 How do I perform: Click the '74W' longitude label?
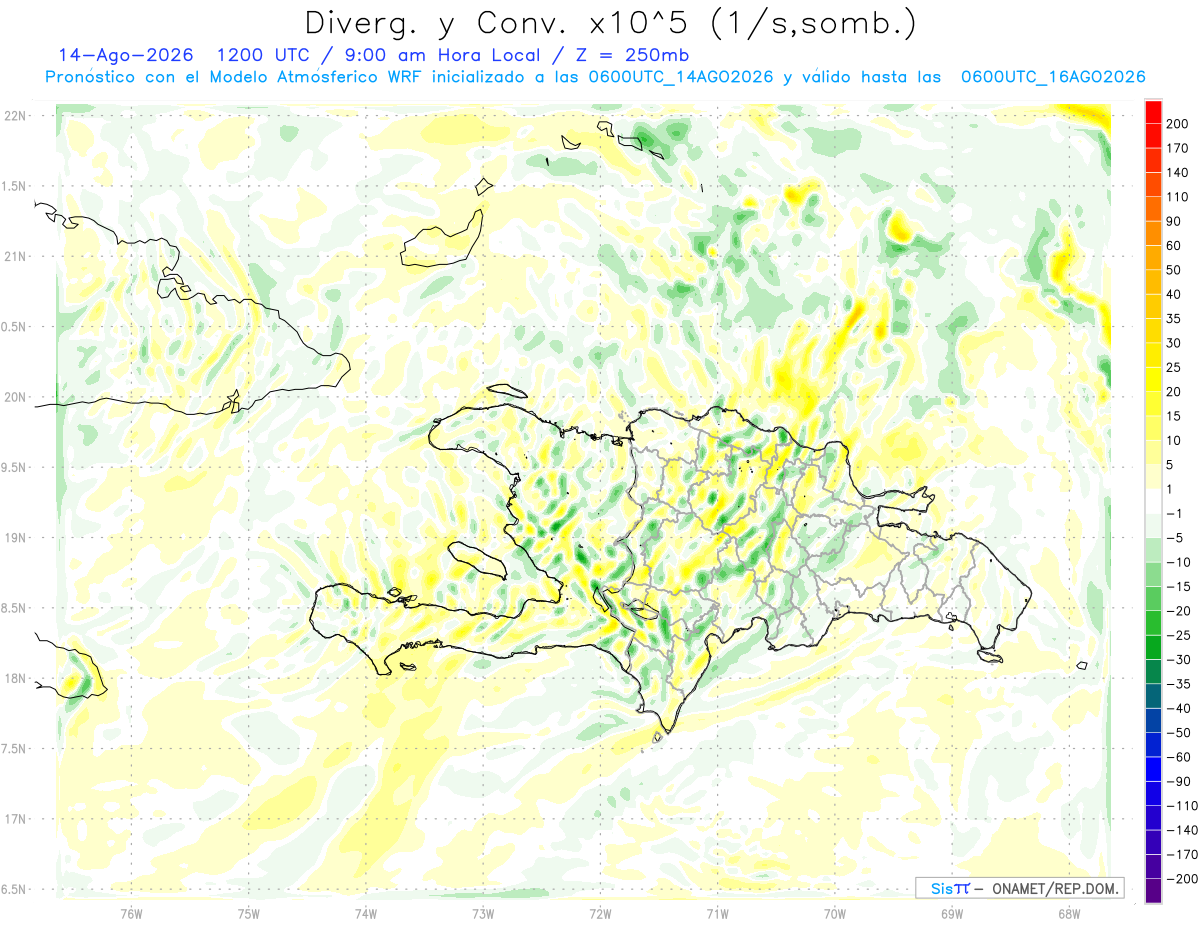click(x=366, y=914)
